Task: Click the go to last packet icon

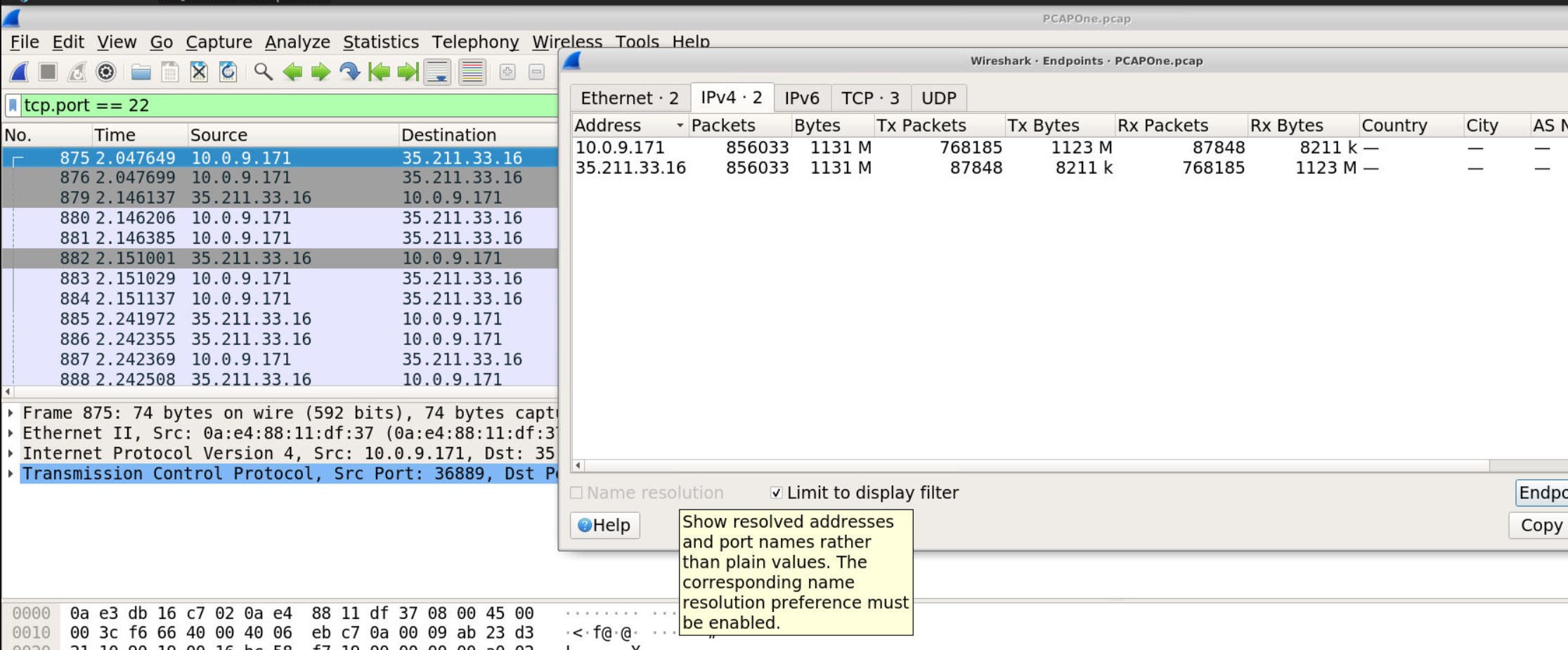Action: [x=406, y=71]
